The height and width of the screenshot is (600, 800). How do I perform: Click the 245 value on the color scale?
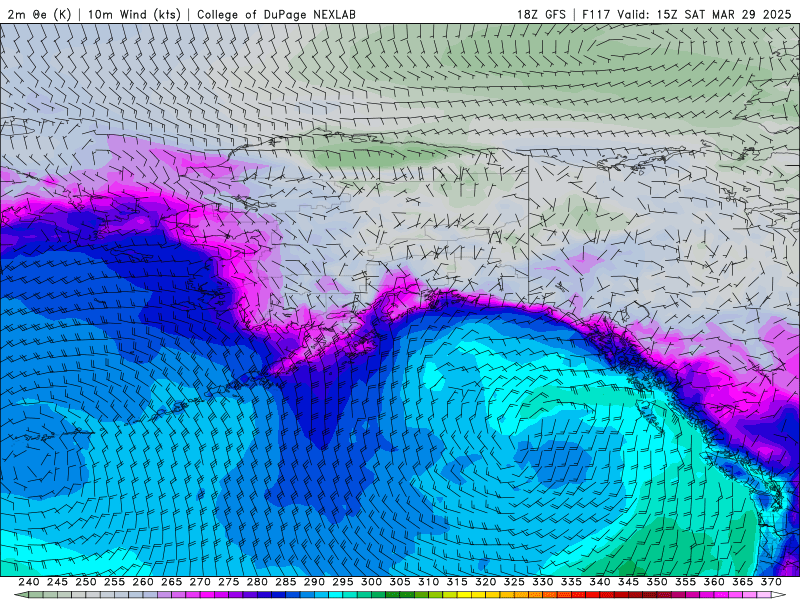pyautogui.click(x=57, y=582)
